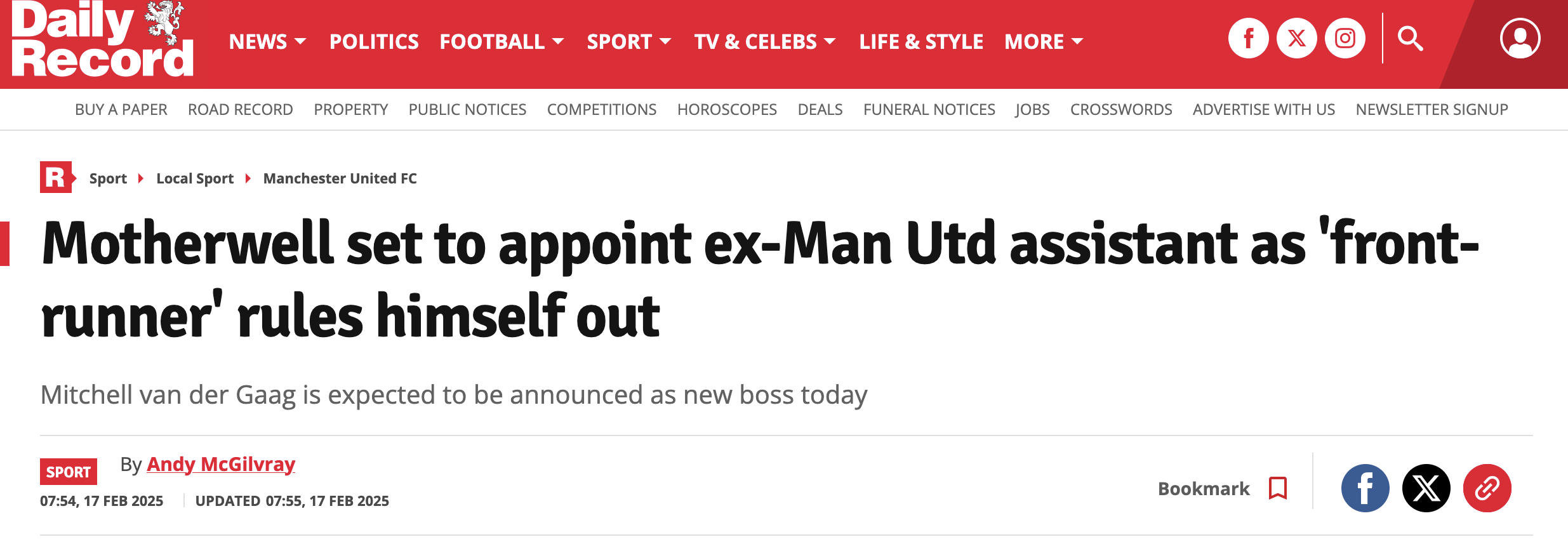Viewport: 1568px width, 551px height.
Task: Open the Daily Record Instagram icon
Action: [1345, 39]
